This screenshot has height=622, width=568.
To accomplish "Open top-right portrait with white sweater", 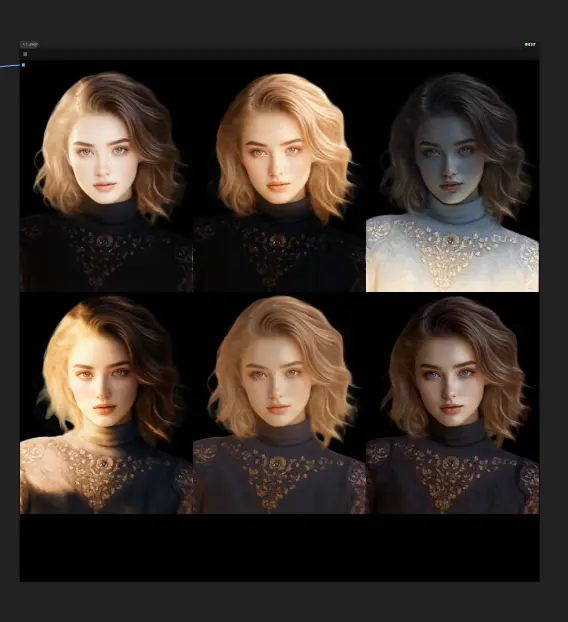I will point(453,176).
